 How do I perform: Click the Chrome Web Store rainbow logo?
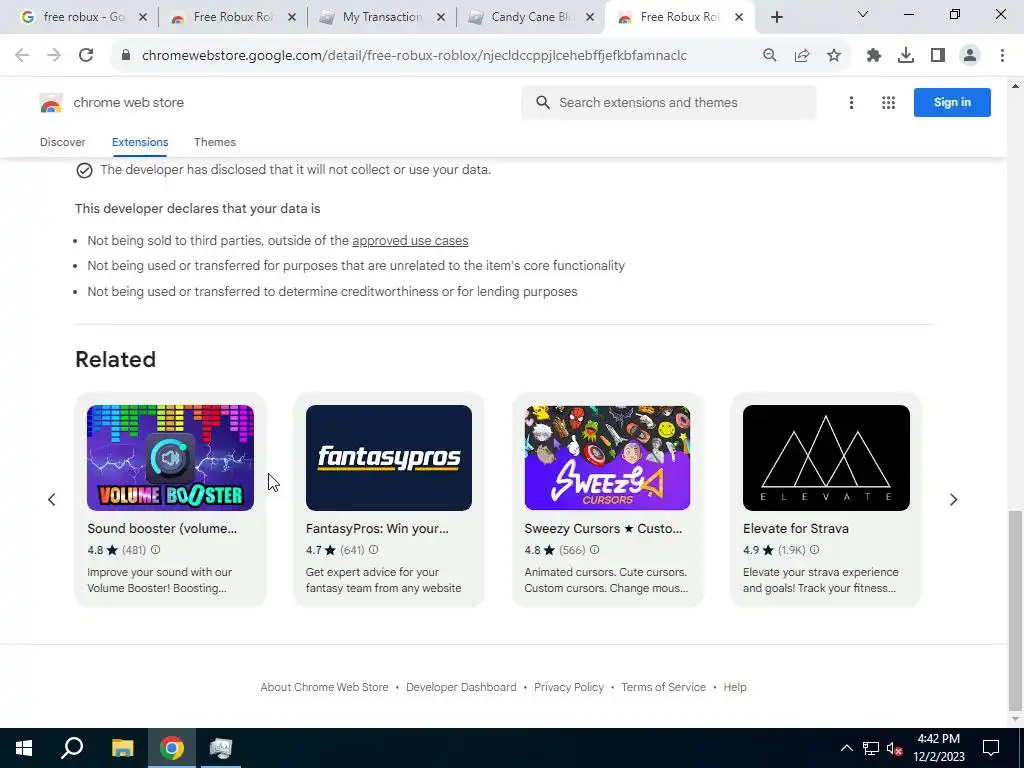coord(50,103)
